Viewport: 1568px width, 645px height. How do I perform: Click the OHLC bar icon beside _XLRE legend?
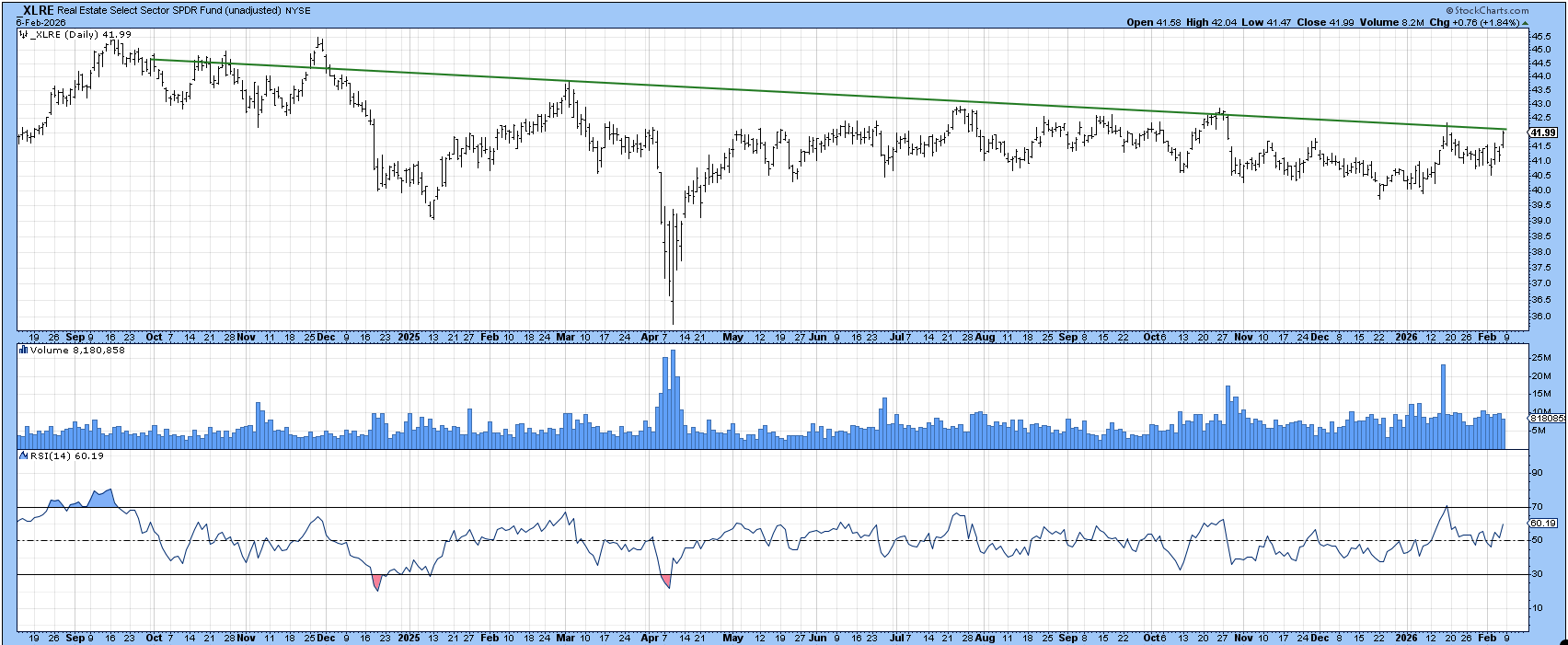23,34
